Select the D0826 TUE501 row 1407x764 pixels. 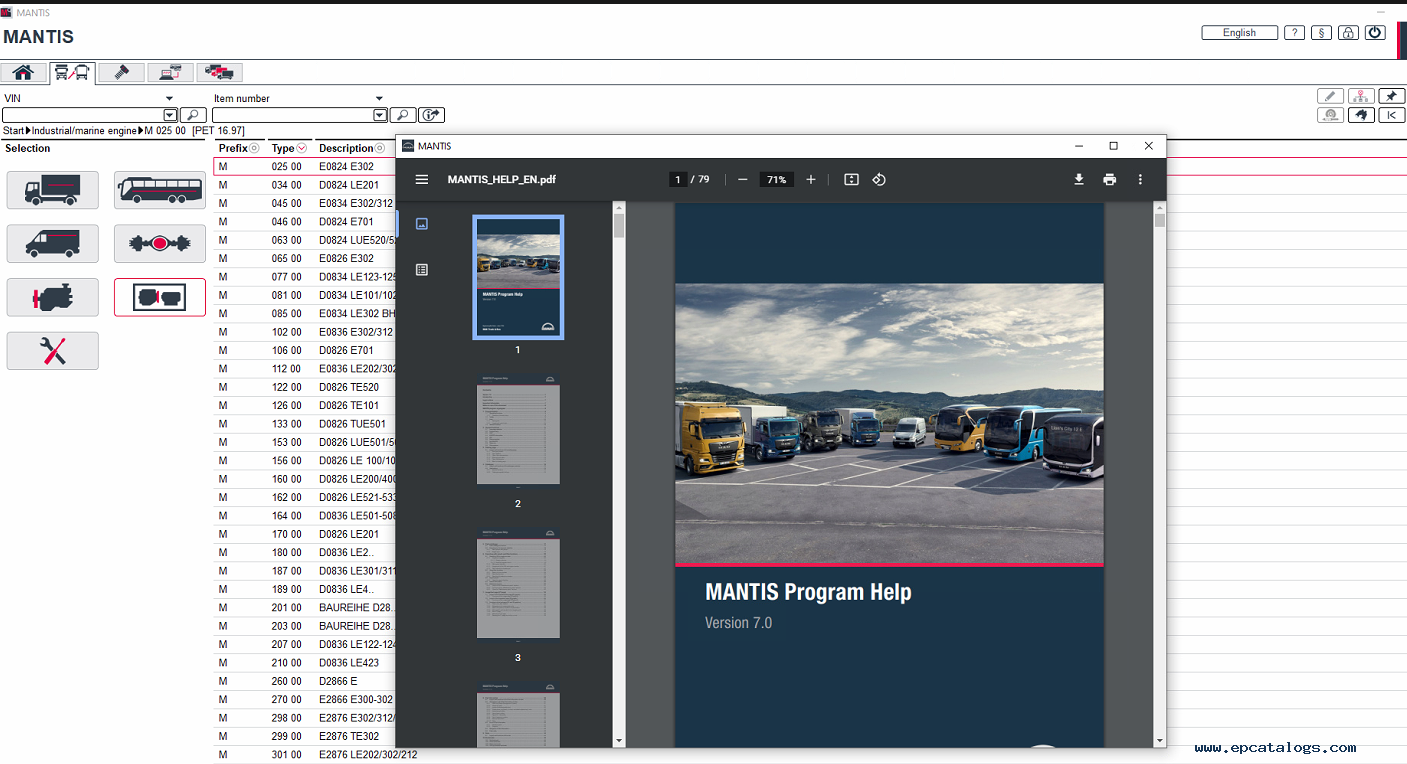click(x=305, y=424)
